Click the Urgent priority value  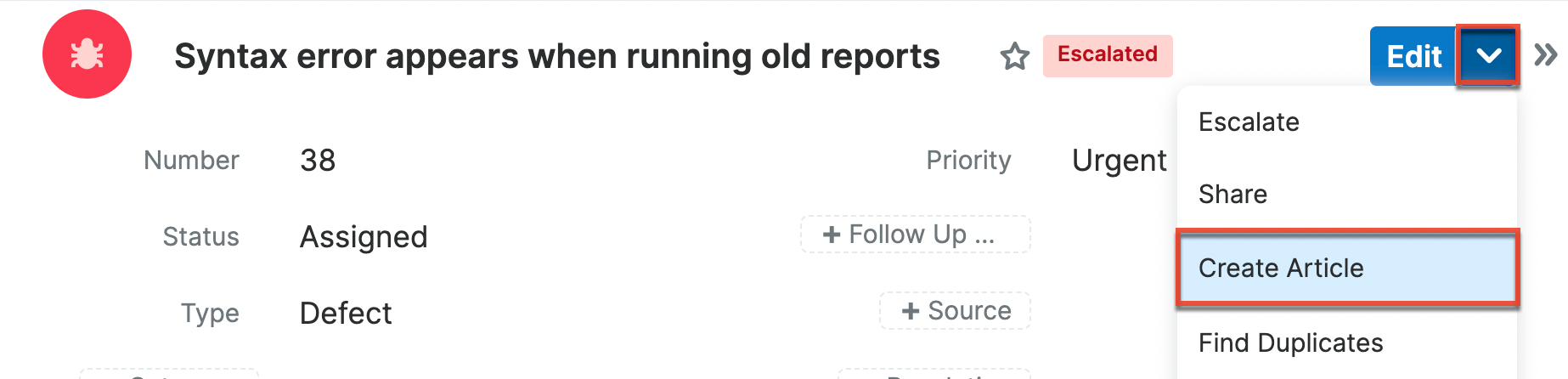coord(1119,161)
